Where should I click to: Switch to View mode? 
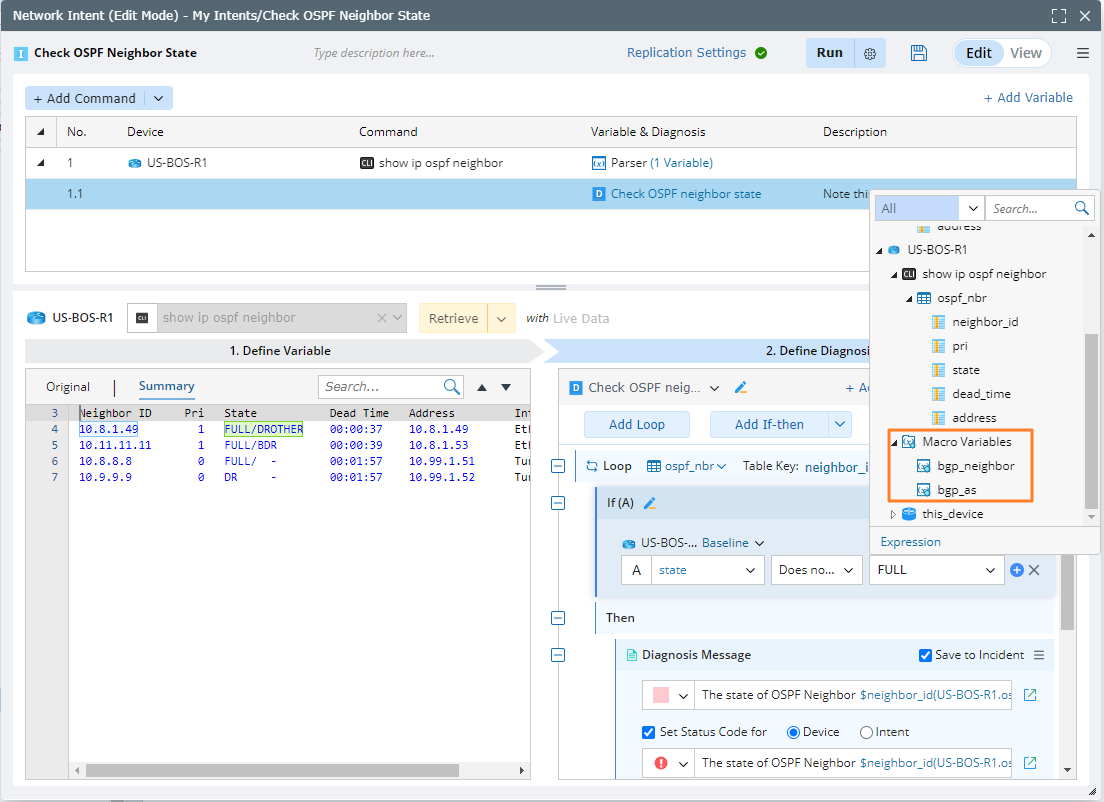coord(1025,53)
